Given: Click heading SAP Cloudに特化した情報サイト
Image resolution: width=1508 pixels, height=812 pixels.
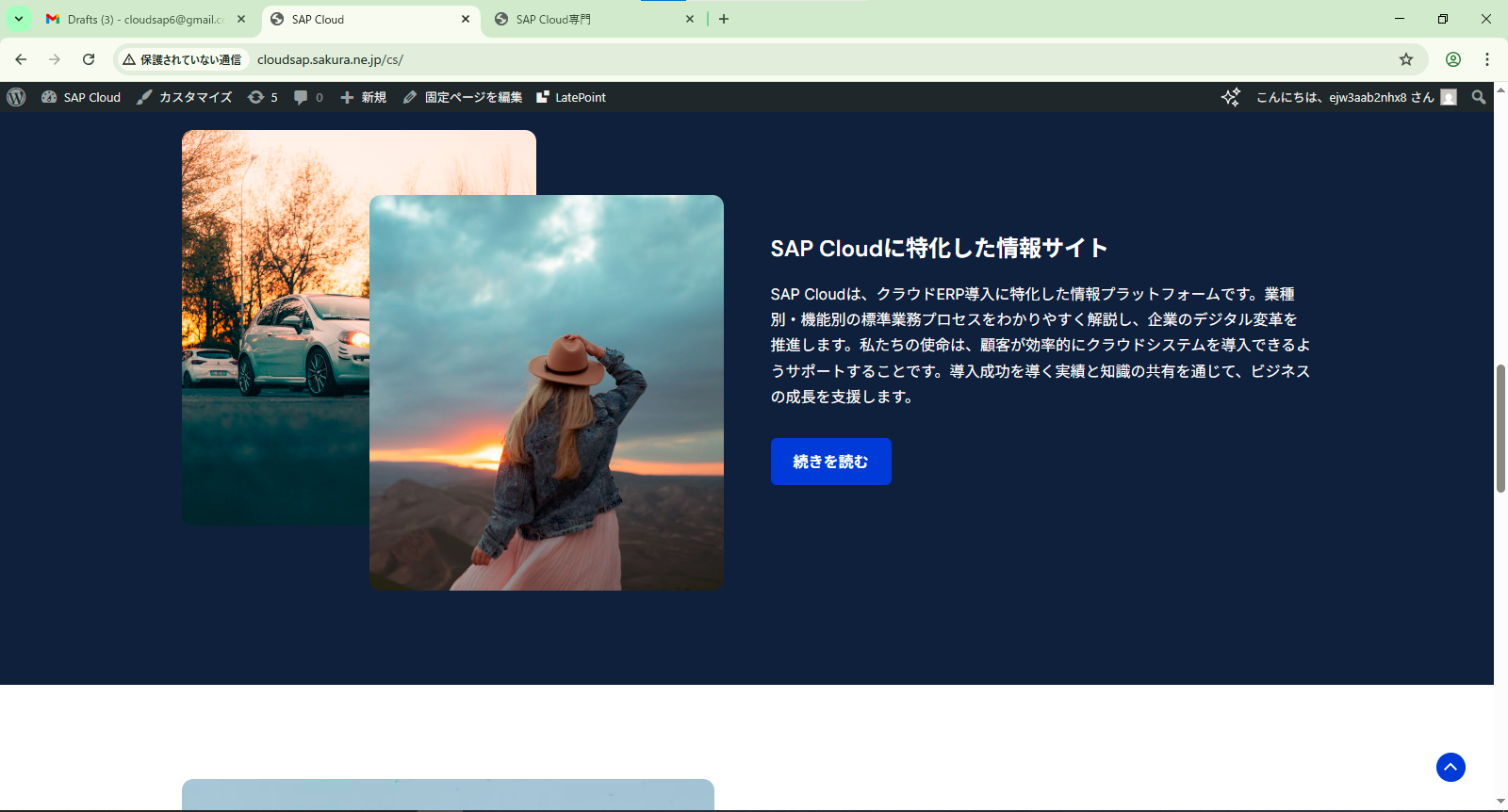Looking at the screenshot, I should click(939, 248).
